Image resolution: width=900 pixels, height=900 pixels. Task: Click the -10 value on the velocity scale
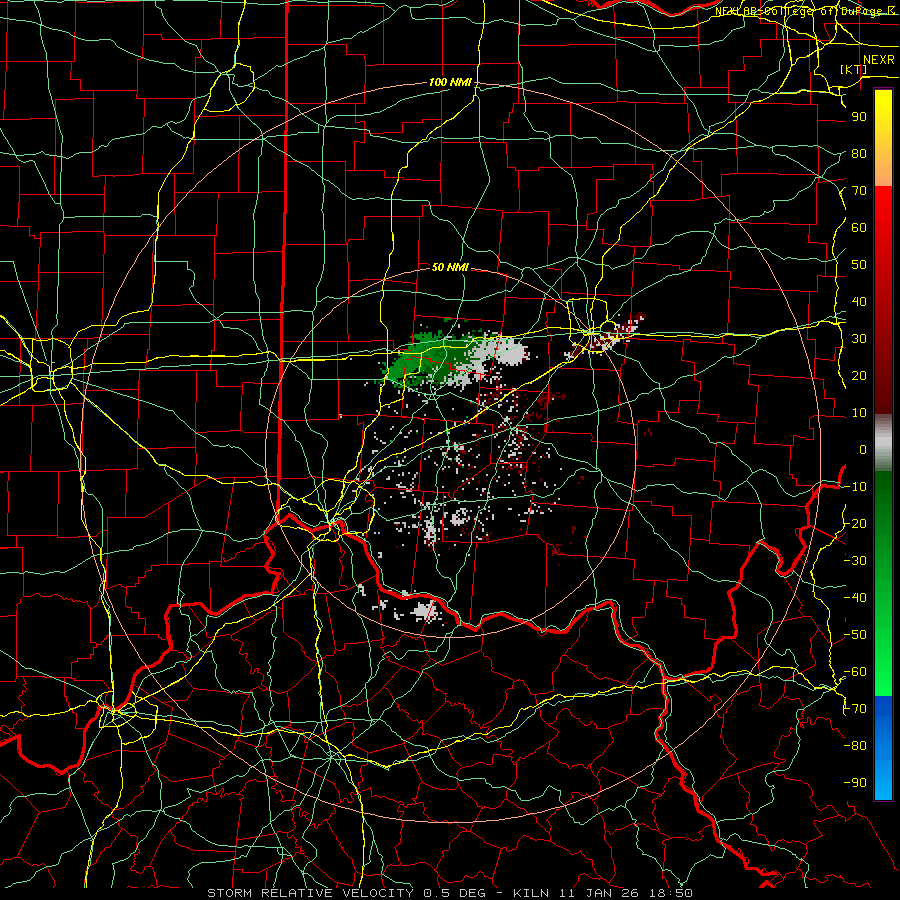click(x=855, y=487)
